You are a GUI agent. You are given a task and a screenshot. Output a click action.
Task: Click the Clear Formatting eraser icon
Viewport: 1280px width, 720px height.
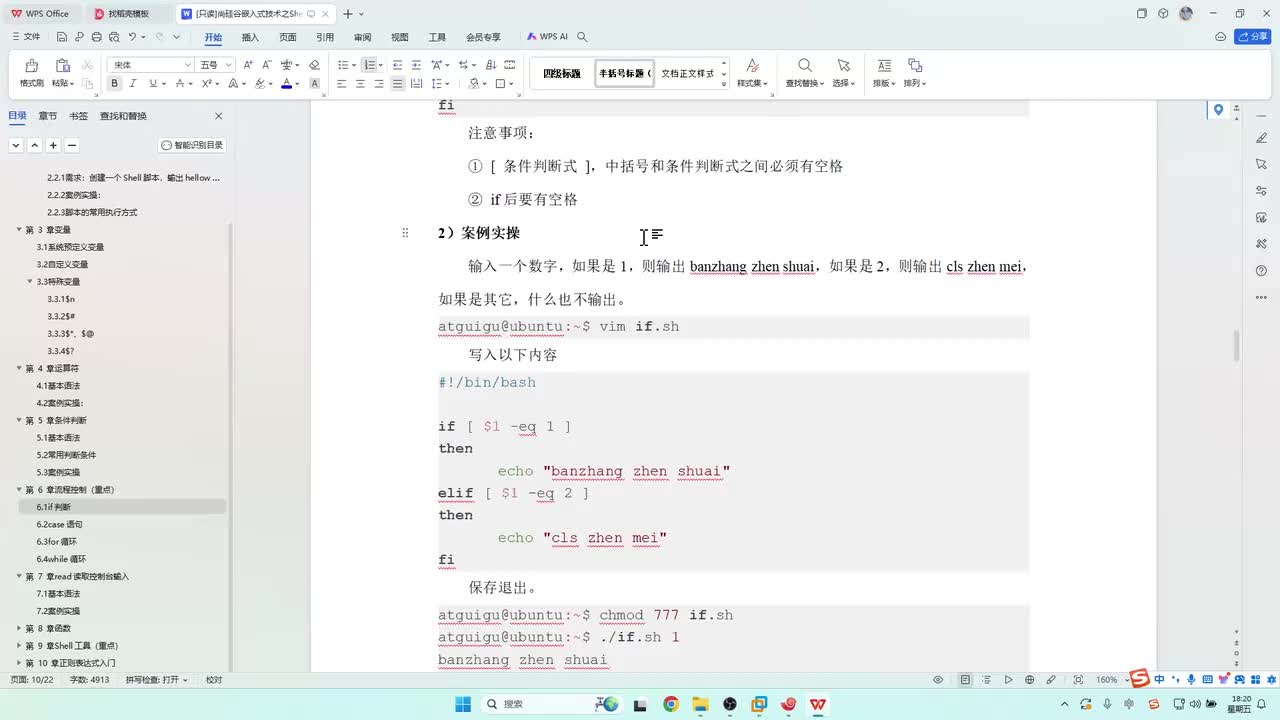point(314,65)
